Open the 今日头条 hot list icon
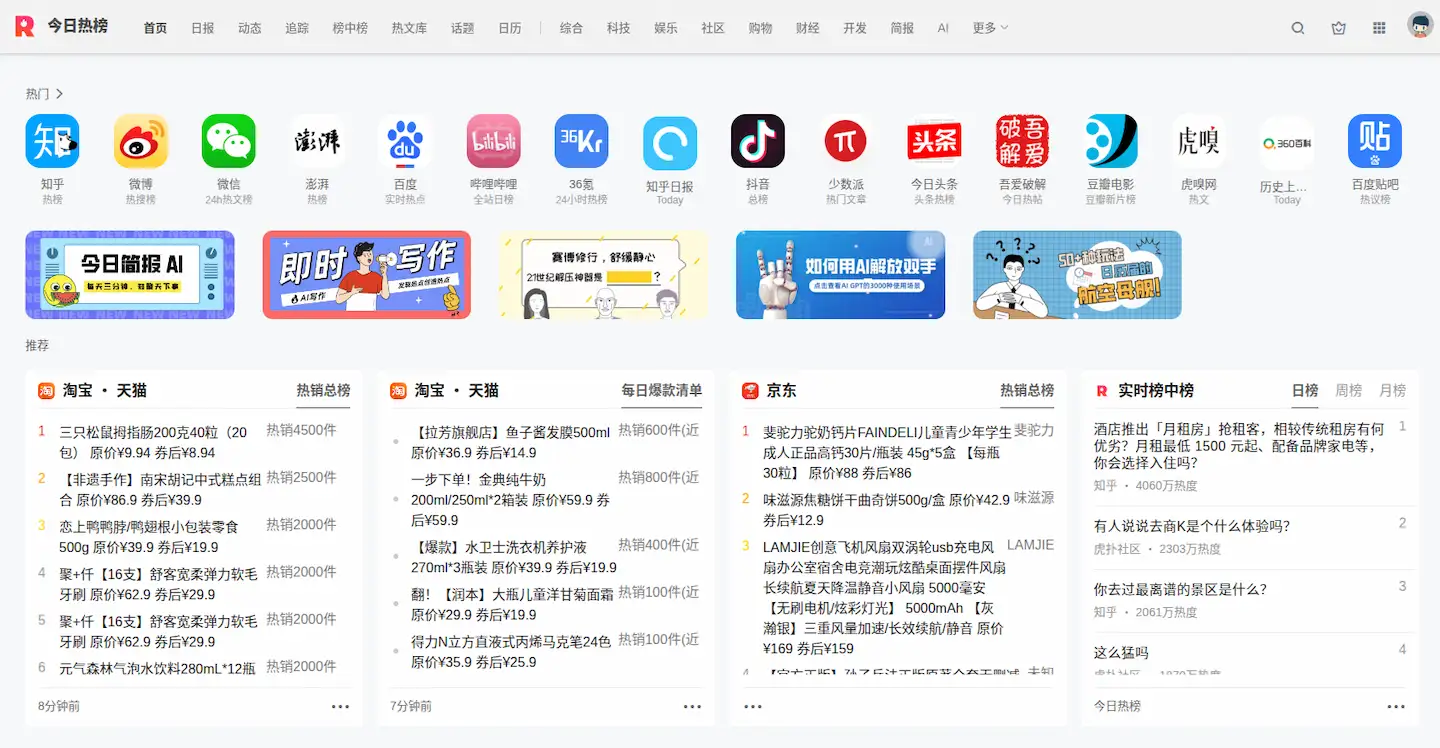Image resolution: width=1440 pixels, height=748 pixels. [934, 141]
